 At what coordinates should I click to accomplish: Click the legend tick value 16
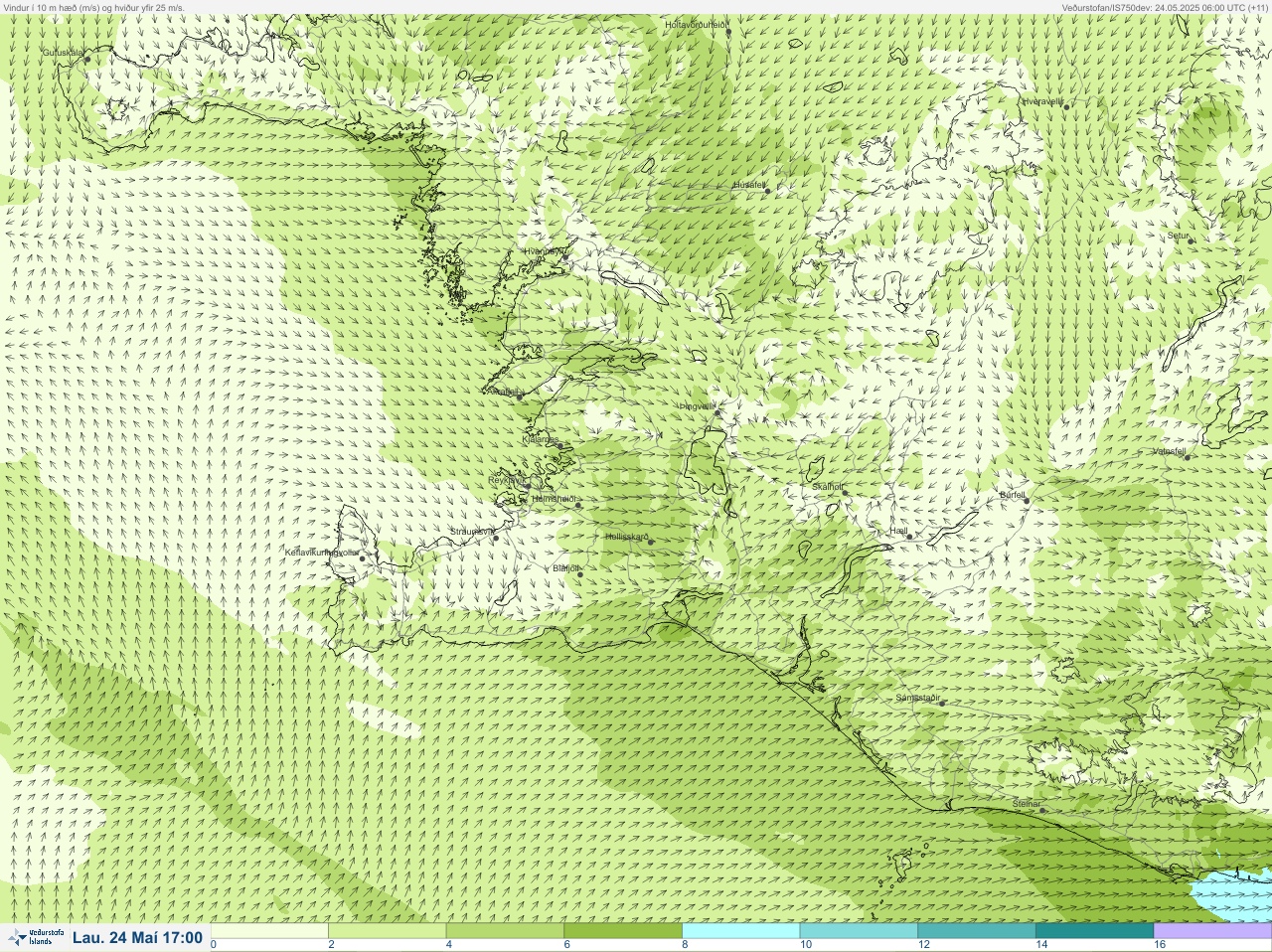click(x=1160, y=945)
